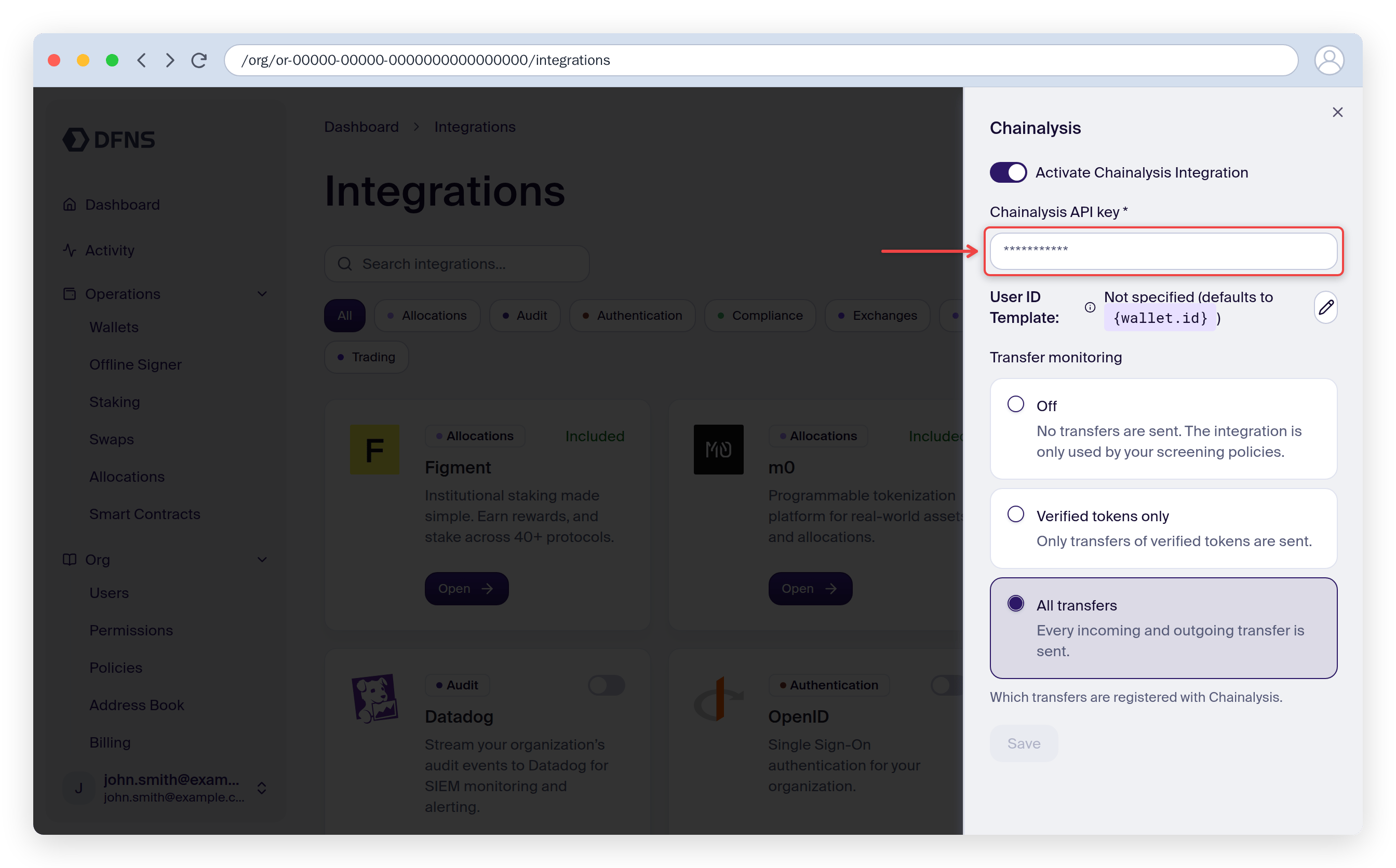The width and height of the screenshot is (1396, 868).
Task: Filter by Trading chip
Action: tap(366, 357)
